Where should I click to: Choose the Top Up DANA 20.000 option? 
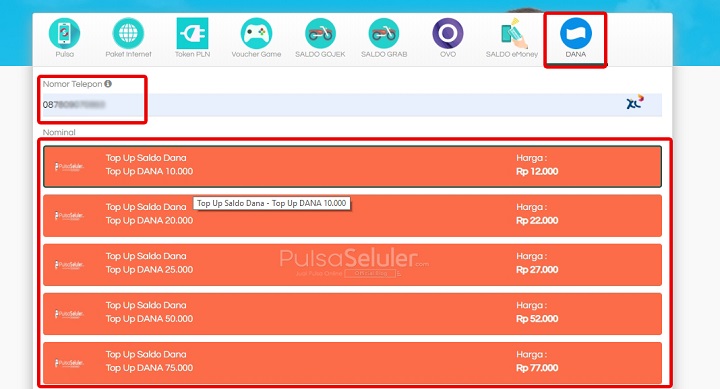352,216
